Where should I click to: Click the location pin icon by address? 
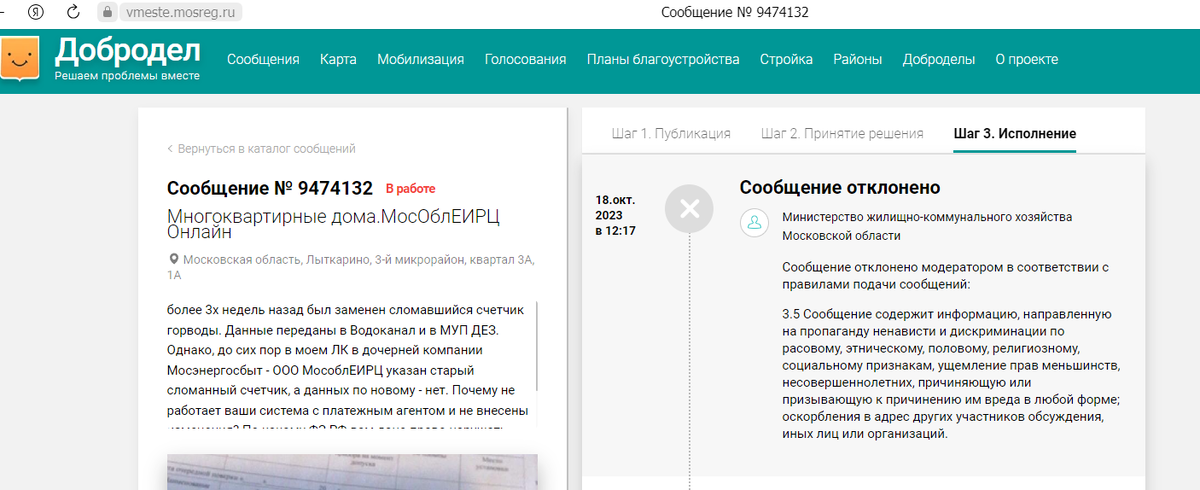coord(173,259)
